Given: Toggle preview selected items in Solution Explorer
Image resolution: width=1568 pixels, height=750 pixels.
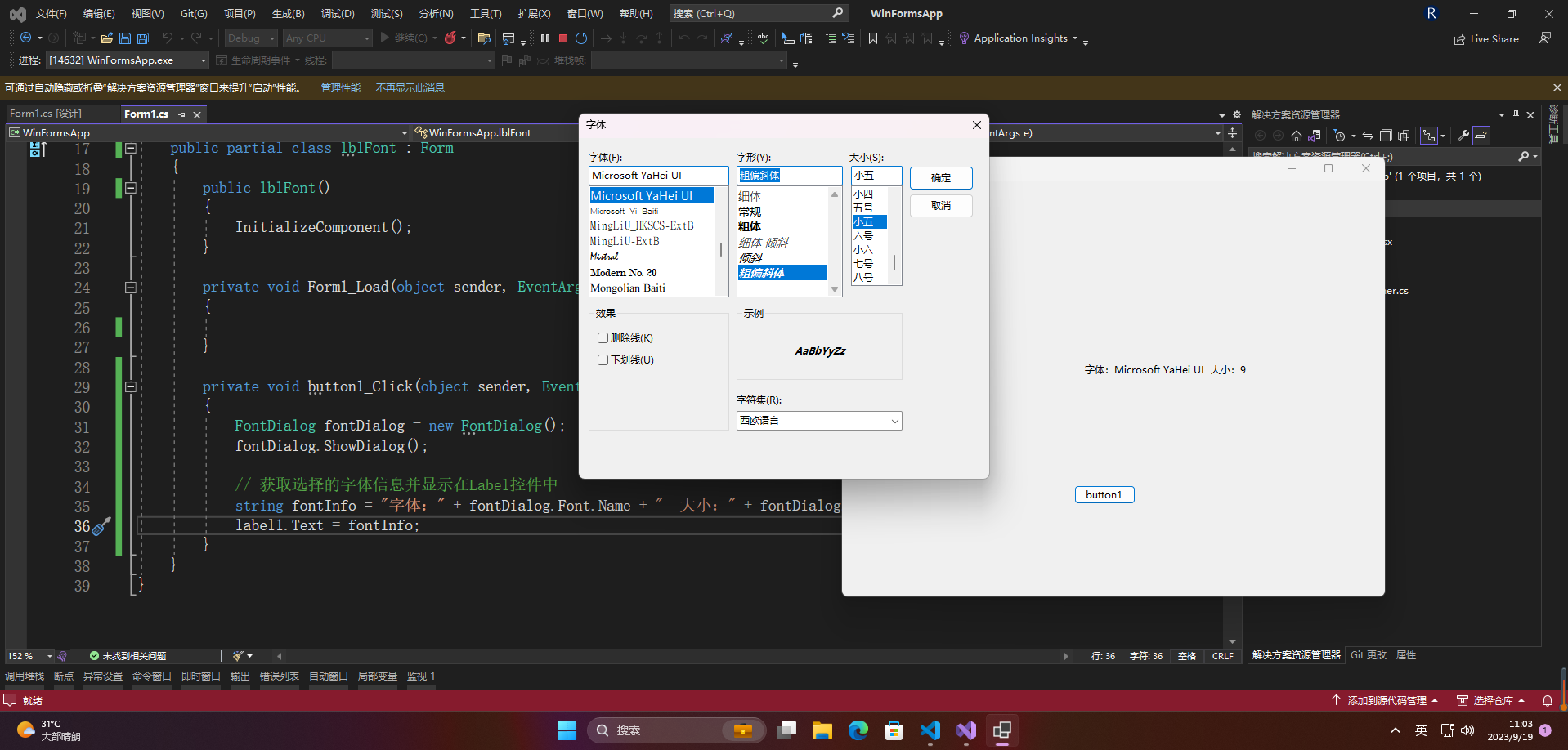Looking at the screenshot, I should click(x=1481, y=136).
